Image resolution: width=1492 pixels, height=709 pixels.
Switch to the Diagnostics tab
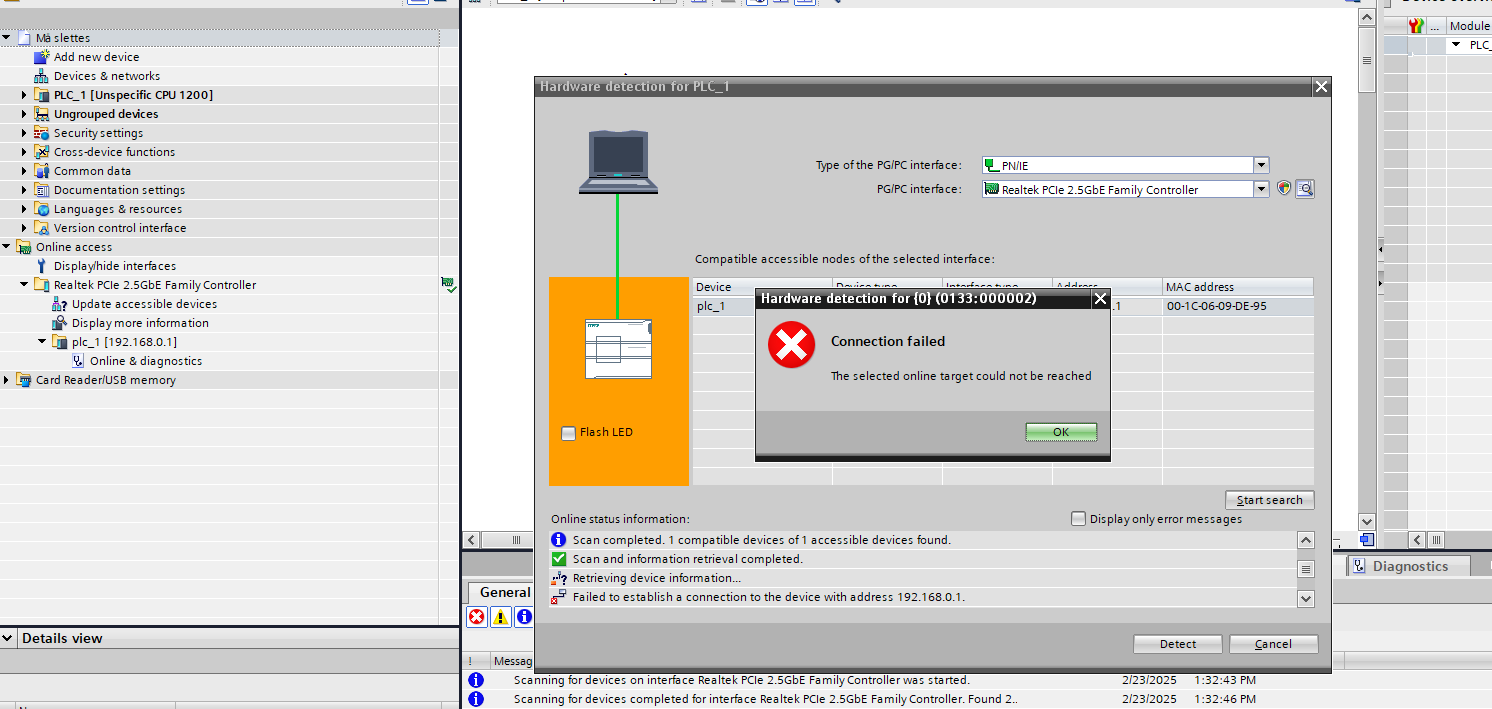point(1410,566)
